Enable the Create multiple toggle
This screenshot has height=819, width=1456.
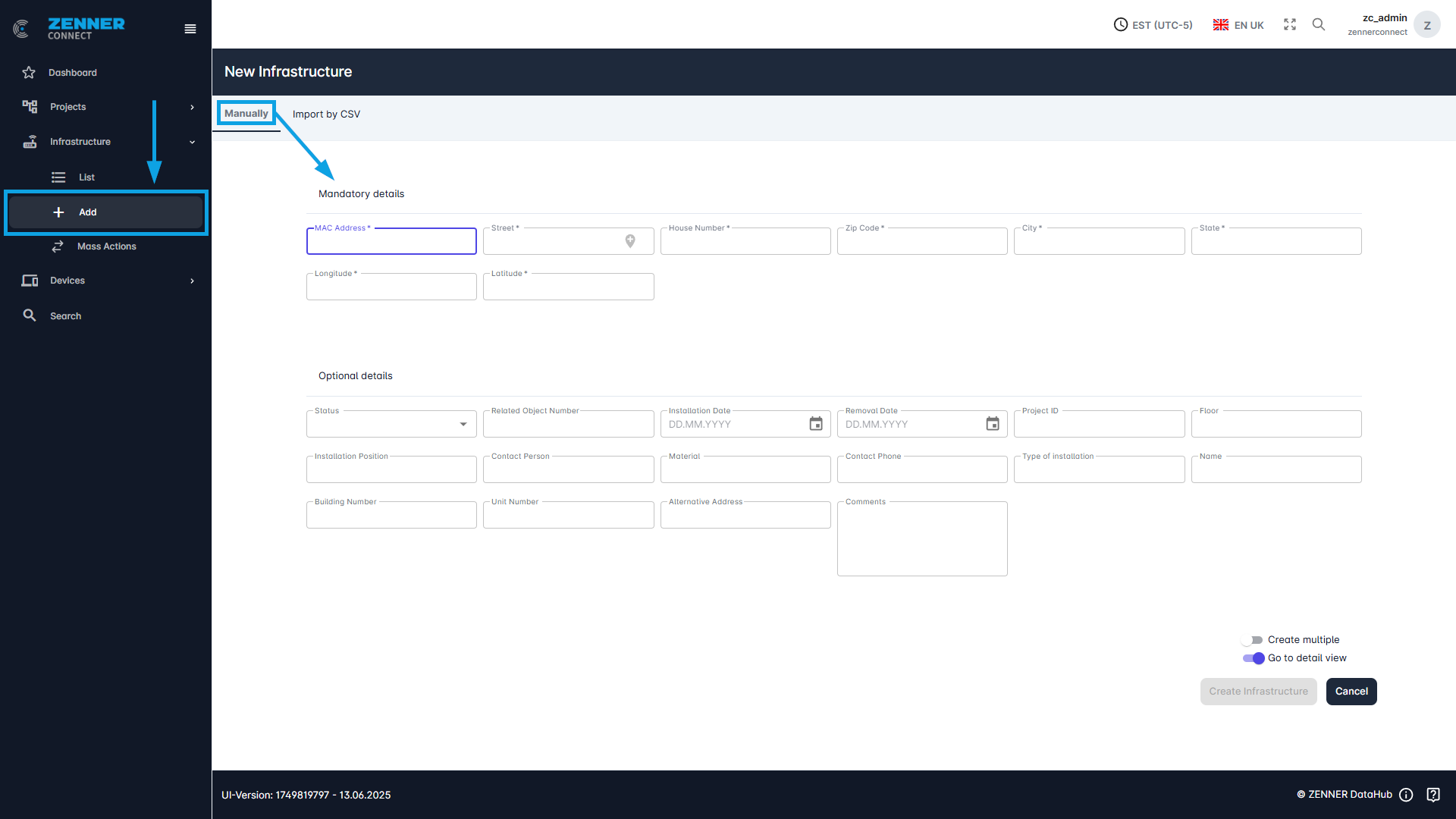coord(1251,639)
